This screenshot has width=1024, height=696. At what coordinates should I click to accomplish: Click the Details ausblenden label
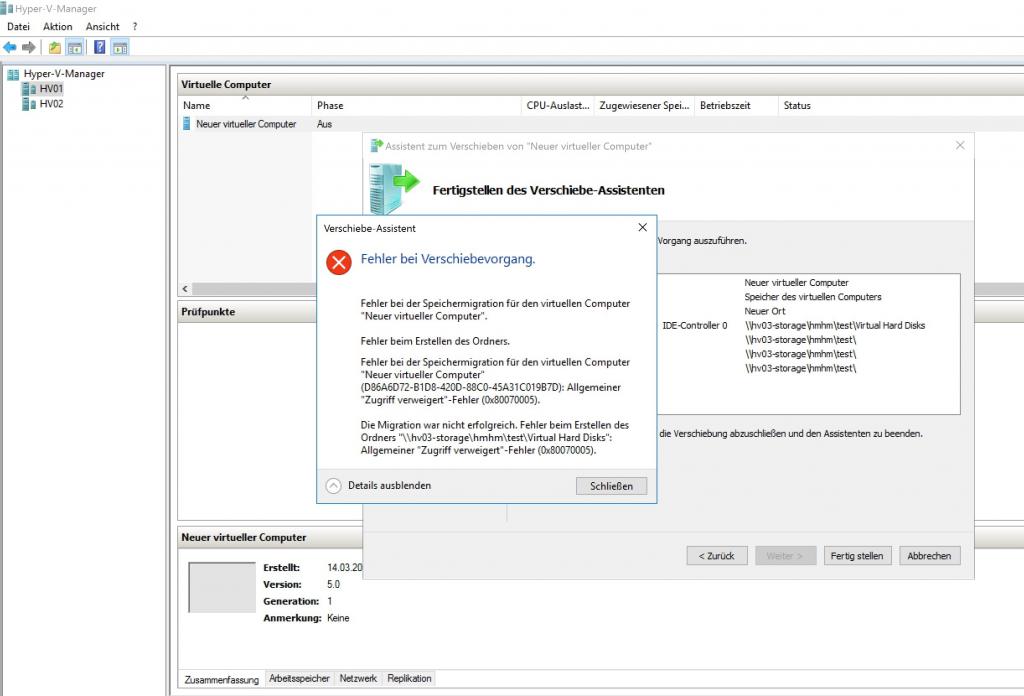[389, 485]
